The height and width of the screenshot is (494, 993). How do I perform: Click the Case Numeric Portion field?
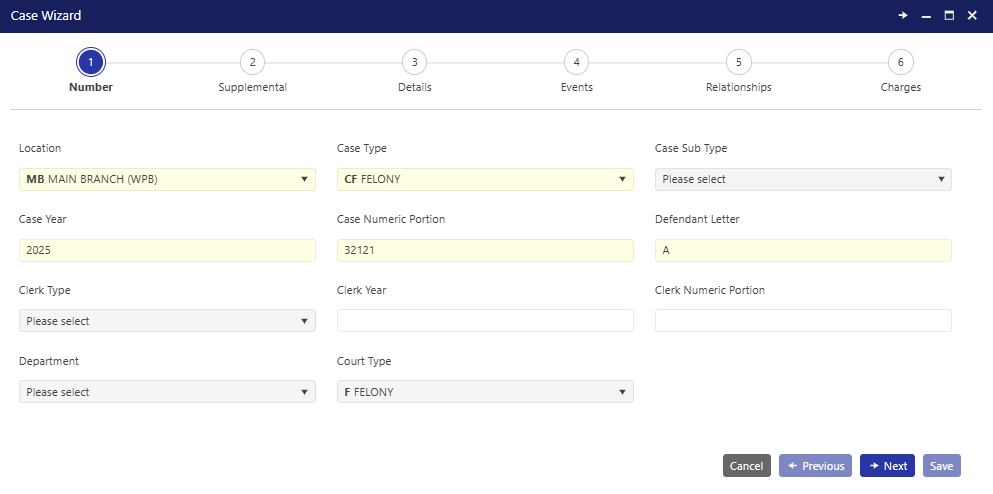coord(485,251)
